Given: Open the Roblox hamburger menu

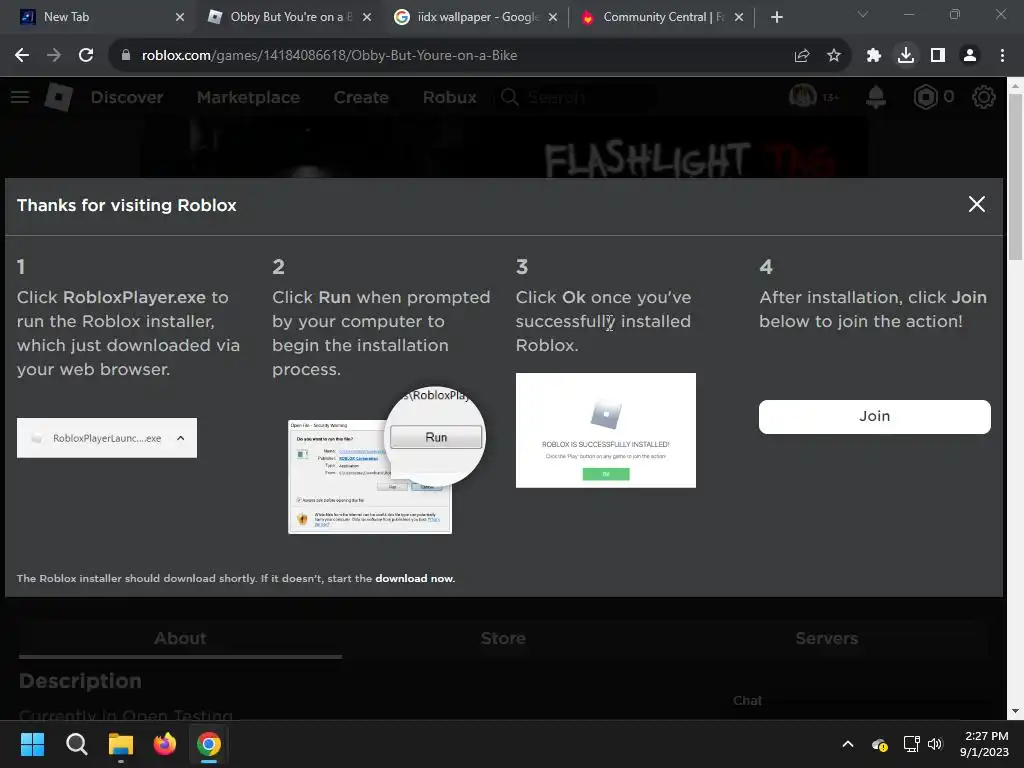Looking at the screenshot, I should (x=20, y=97).
